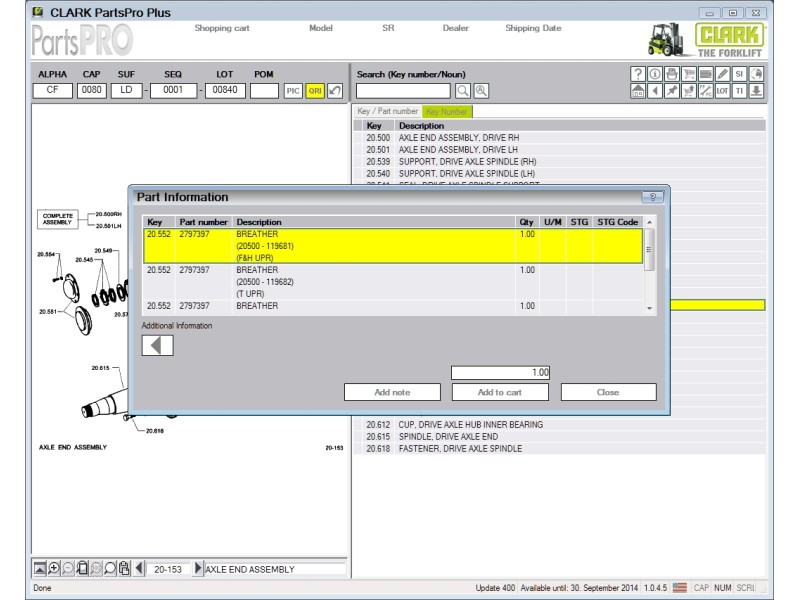The image size is (800, 600).
Task: Select row 20.539 SUPPORT, DRIVE AXLE SPINDLE (RH)
Action: coord(559,162)
